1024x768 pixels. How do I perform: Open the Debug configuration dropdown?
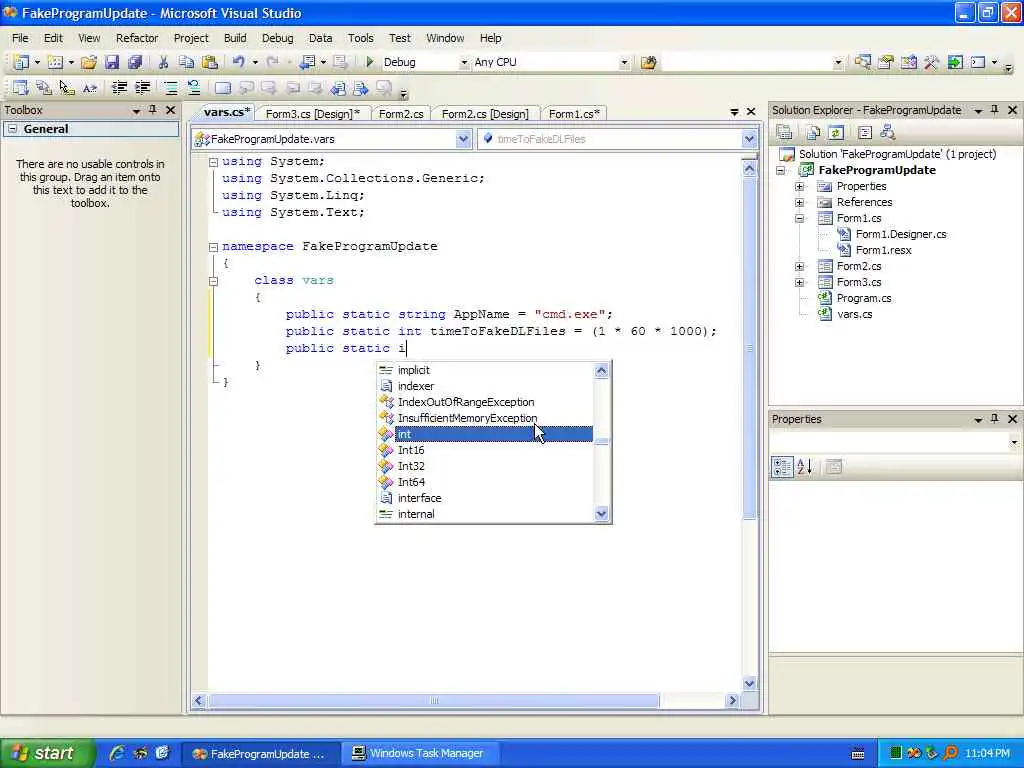464,63
